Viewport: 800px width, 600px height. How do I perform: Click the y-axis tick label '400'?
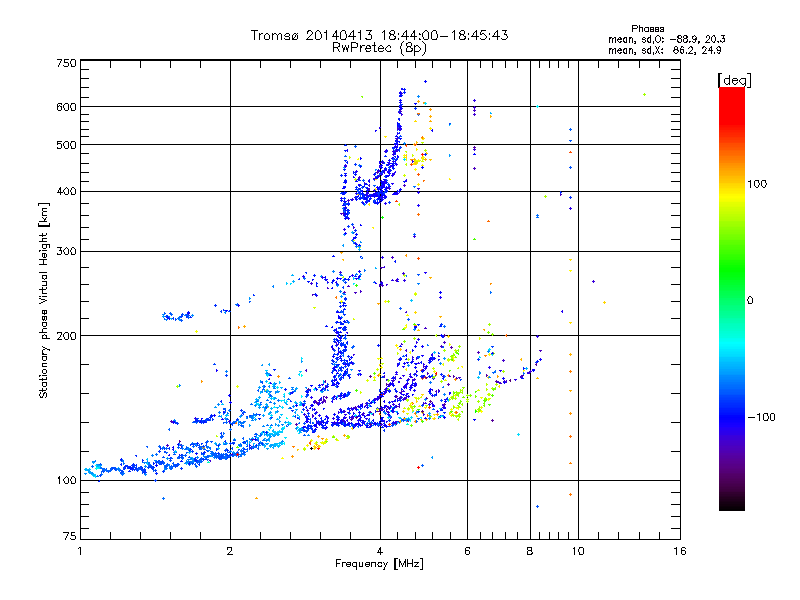(66, 192)
